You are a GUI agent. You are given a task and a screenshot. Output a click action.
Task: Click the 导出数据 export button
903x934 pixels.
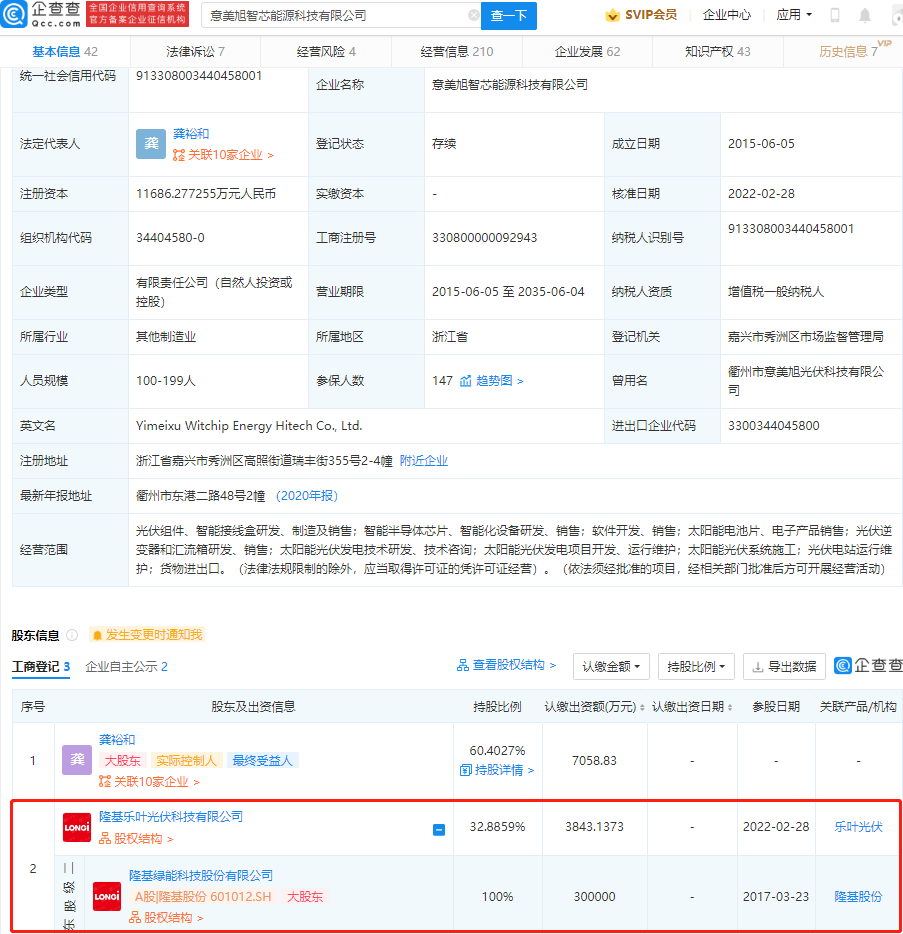[x=784, y=666]
